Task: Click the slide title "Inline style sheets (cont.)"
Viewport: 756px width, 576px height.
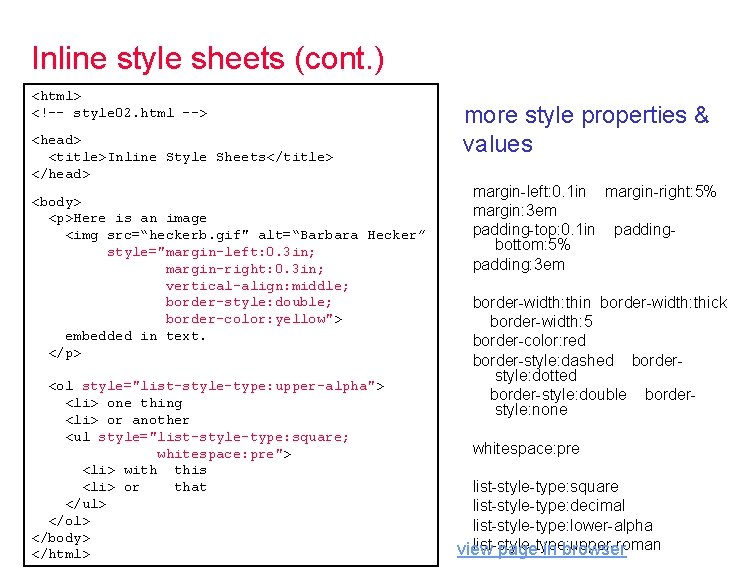Action: [x=208, y=59]
